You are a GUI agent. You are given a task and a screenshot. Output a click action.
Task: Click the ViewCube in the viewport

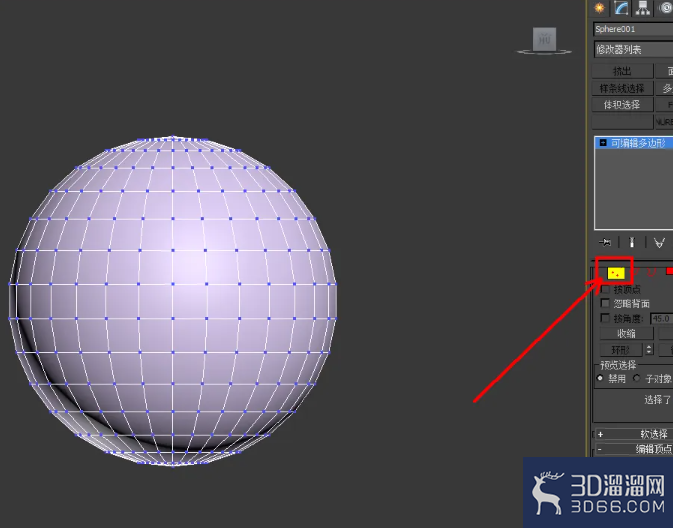point(544,41)
